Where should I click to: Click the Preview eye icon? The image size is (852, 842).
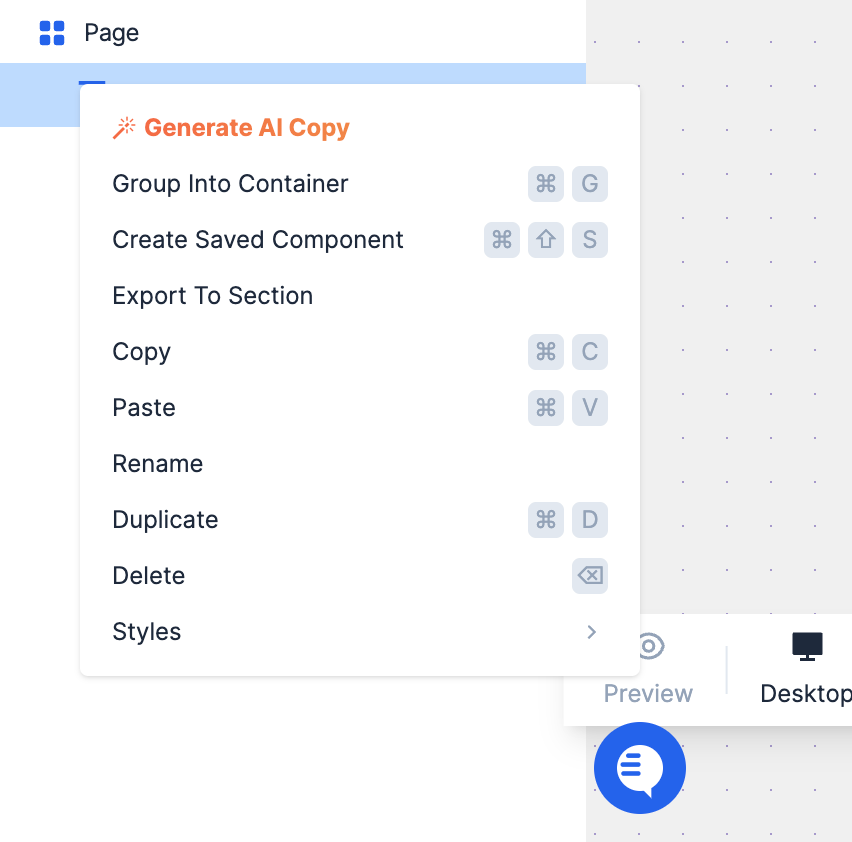[649, 646]
